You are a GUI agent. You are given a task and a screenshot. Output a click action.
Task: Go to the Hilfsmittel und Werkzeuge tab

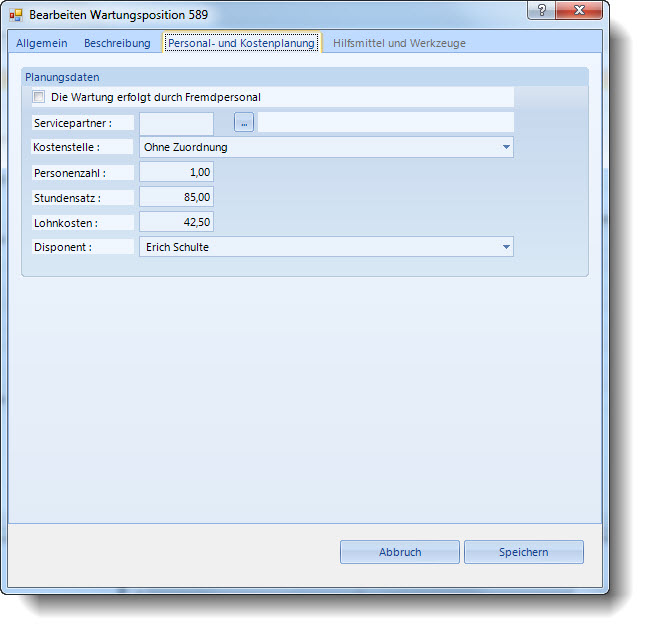[399, 43]
